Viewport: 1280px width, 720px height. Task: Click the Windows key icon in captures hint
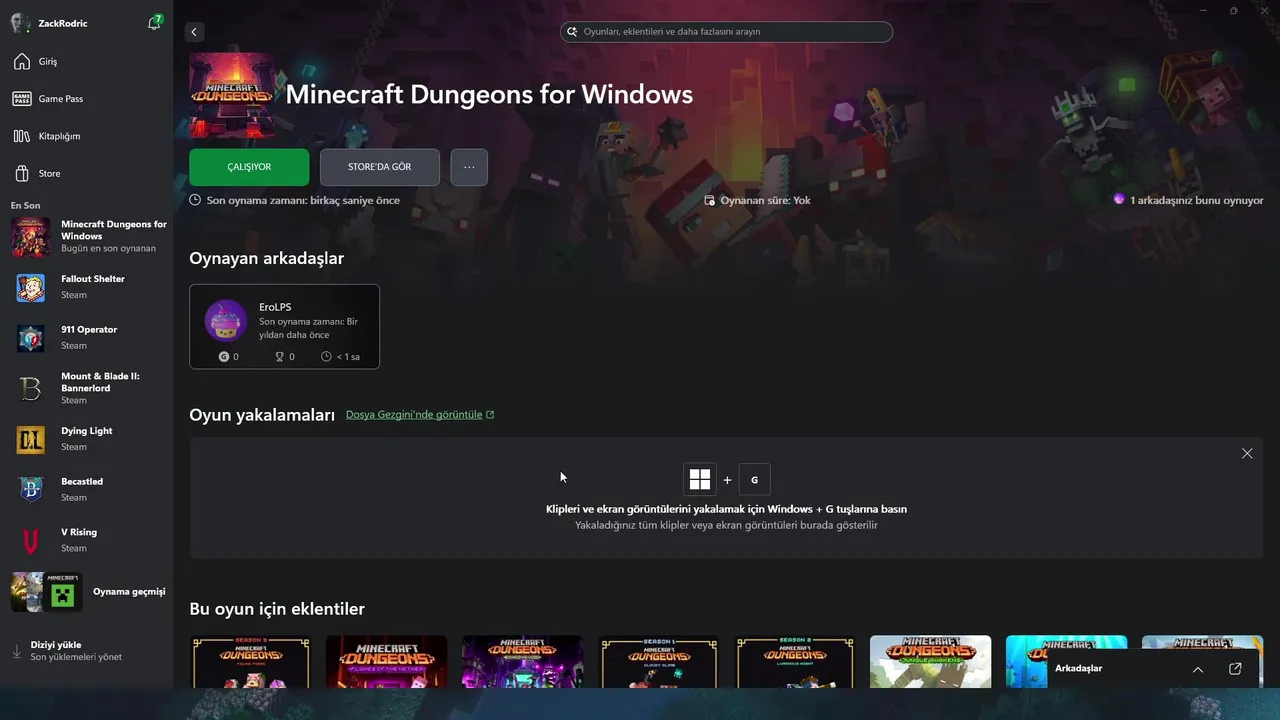(x=700, y=479)
